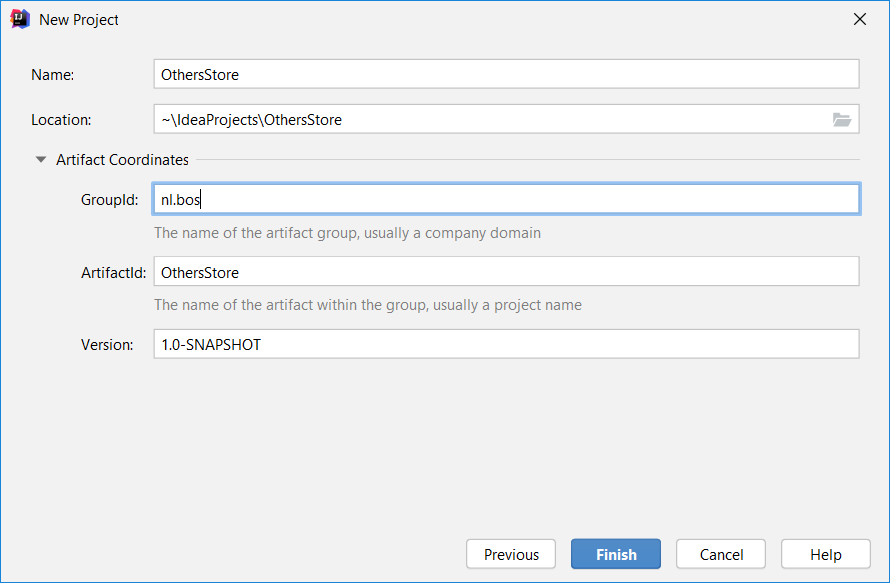This screenshot has height=583, width=890.
Task: Click the "Location:" label
Action: 61,120
